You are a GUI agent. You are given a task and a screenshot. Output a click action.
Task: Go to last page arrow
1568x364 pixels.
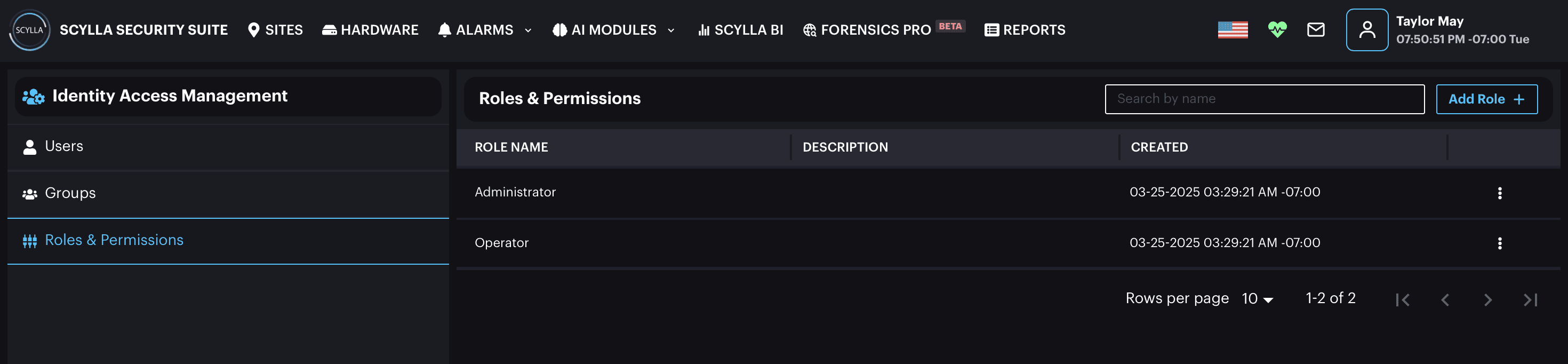pyautogui.click(x=1530, y=299)
